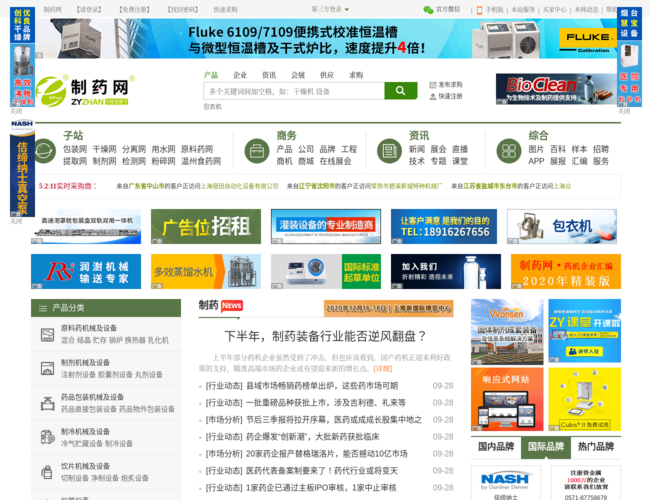Select the 资讯 search tab
650x500 pixels.
pos(269,75)
